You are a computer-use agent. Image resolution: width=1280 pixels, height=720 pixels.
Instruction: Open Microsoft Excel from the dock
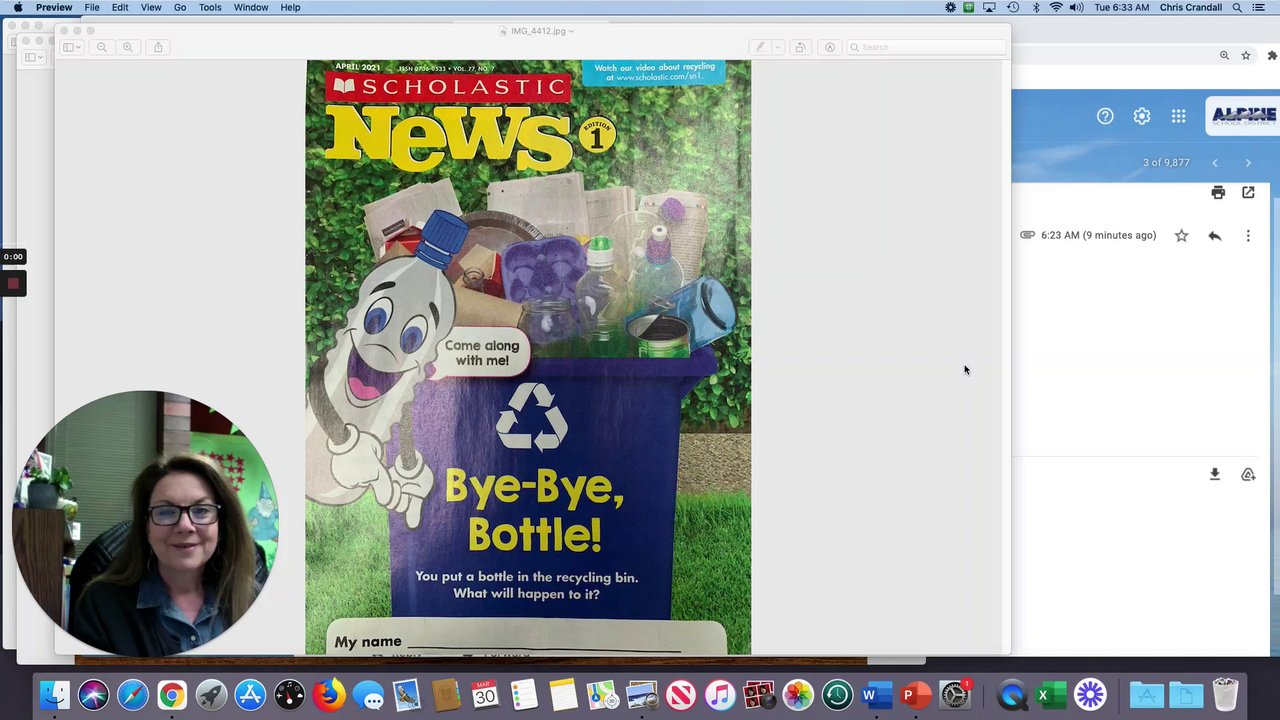[1050, 694]
